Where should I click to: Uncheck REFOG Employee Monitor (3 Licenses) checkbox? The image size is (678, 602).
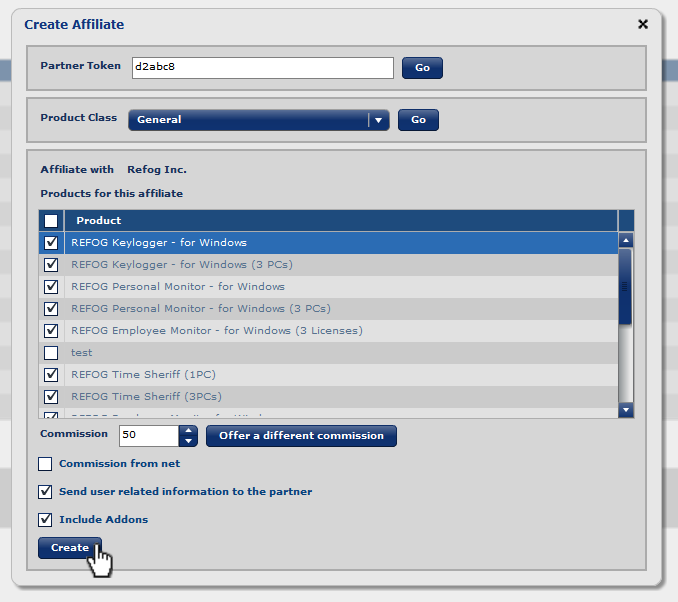pos(51,331)
